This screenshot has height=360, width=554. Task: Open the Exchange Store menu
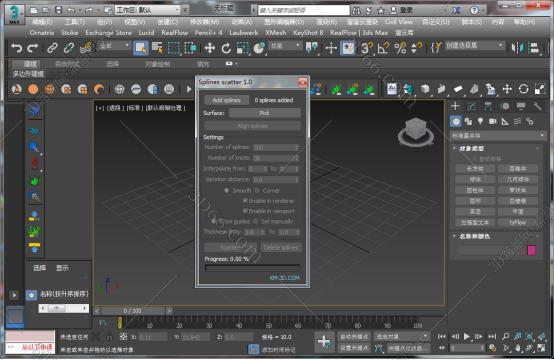(108, 33)
